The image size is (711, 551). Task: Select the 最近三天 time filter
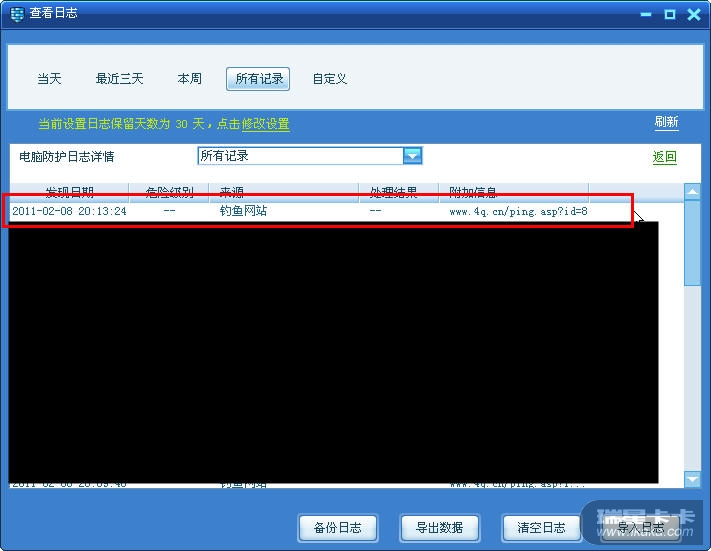point(119,79)
